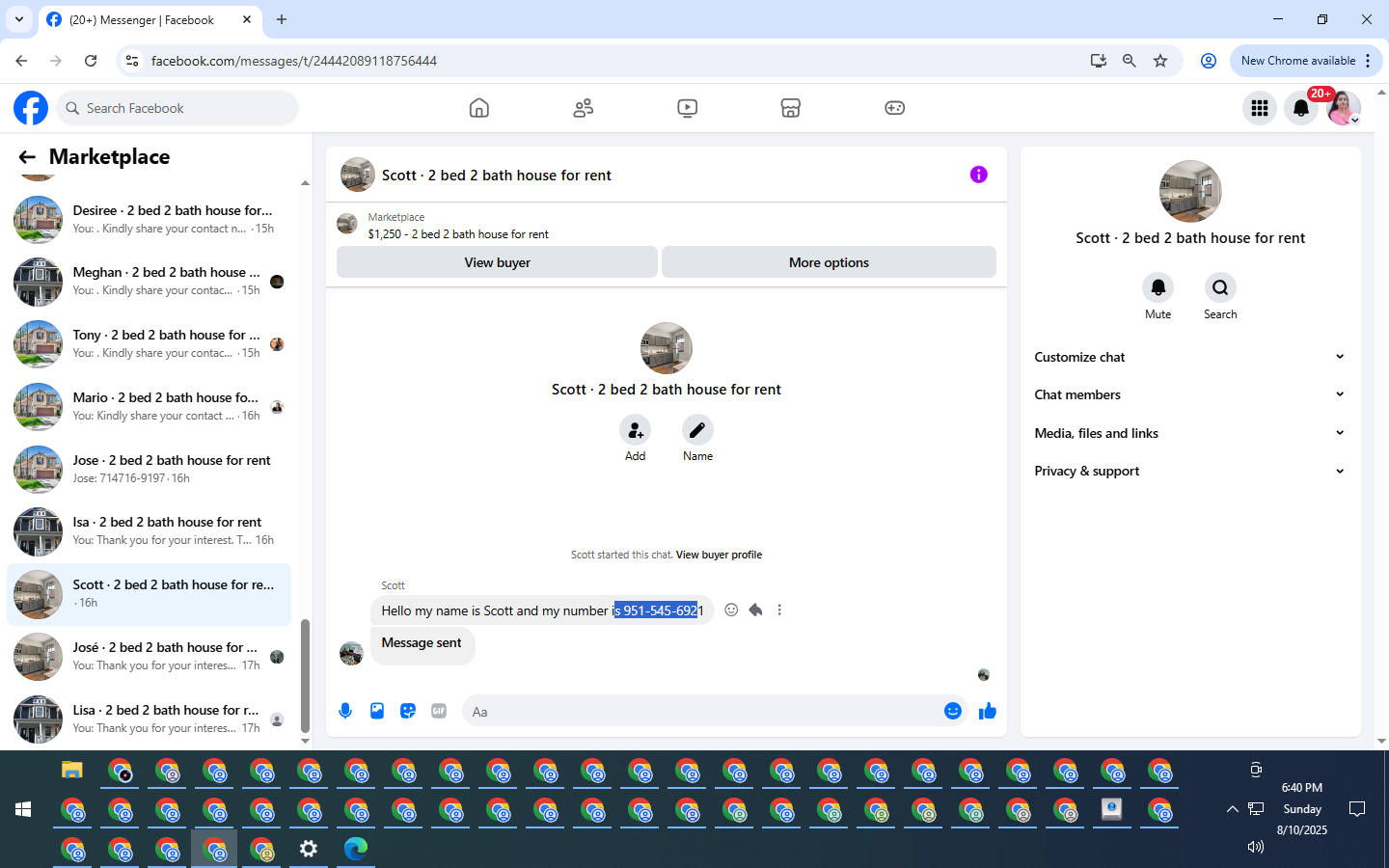Open Facebook Home icon
Screen dimensions: 1389x868
click(479, 108)
